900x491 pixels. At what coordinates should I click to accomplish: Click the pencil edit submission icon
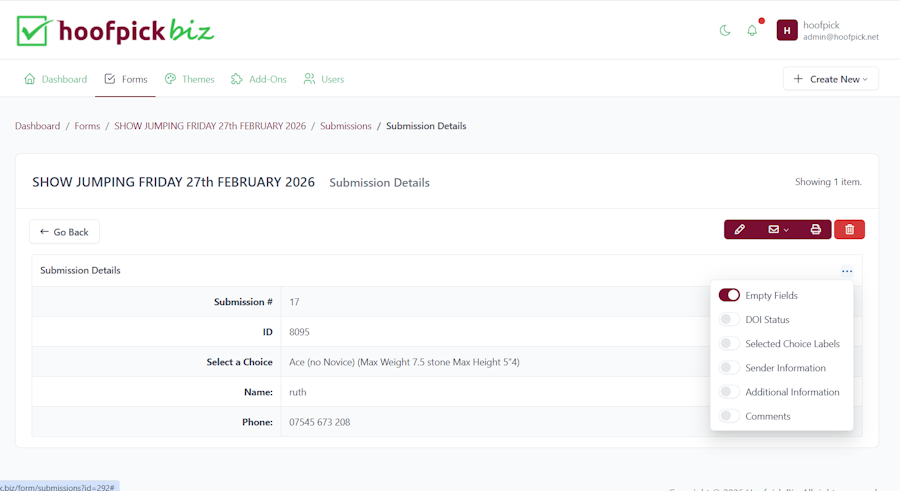click(x=739, y=230)
